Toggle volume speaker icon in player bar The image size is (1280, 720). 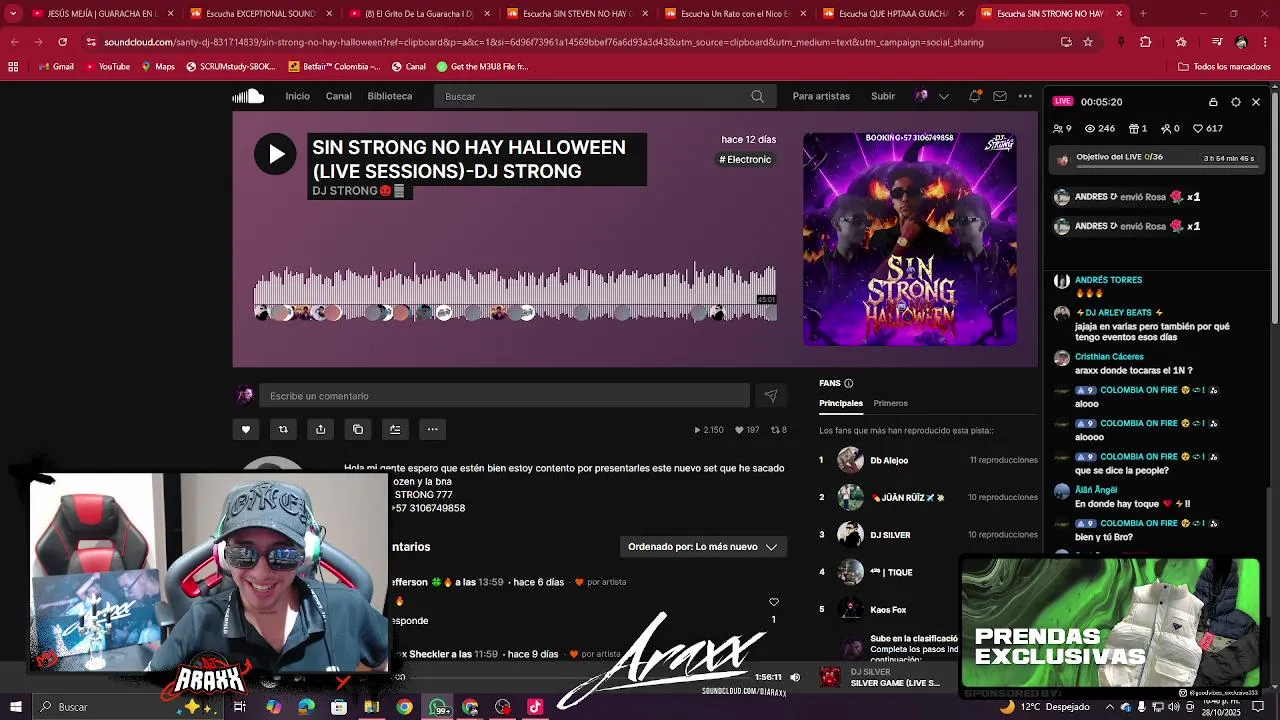pyautogui.click(x=795, y=677)
